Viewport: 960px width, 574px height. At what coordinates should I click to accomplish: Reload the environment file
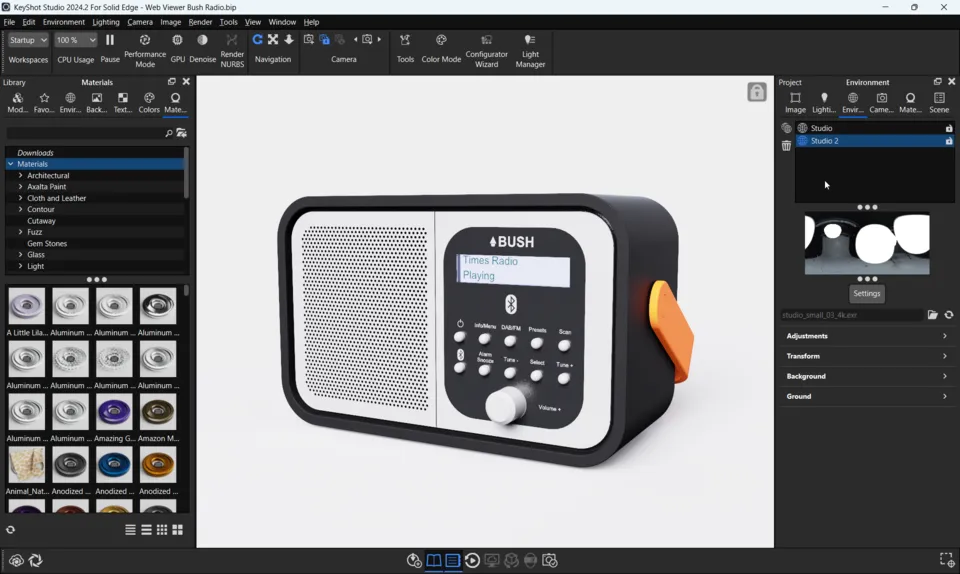coord(949,315)
